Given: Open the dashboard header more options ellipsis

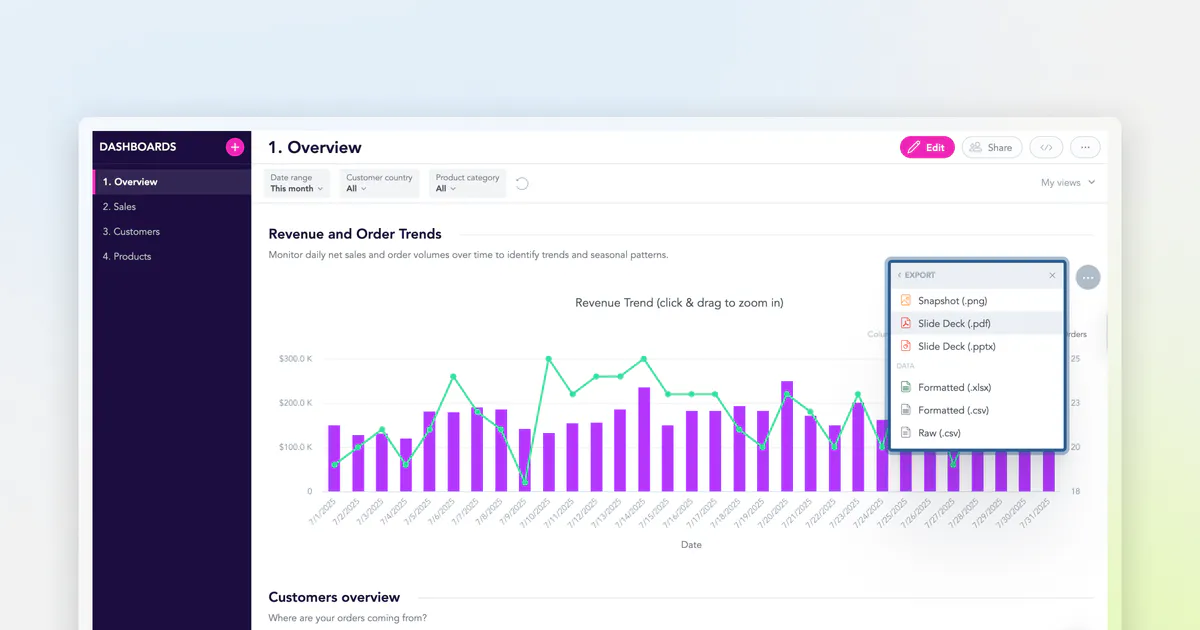Looking at the screenshot, I should 1085,147.
